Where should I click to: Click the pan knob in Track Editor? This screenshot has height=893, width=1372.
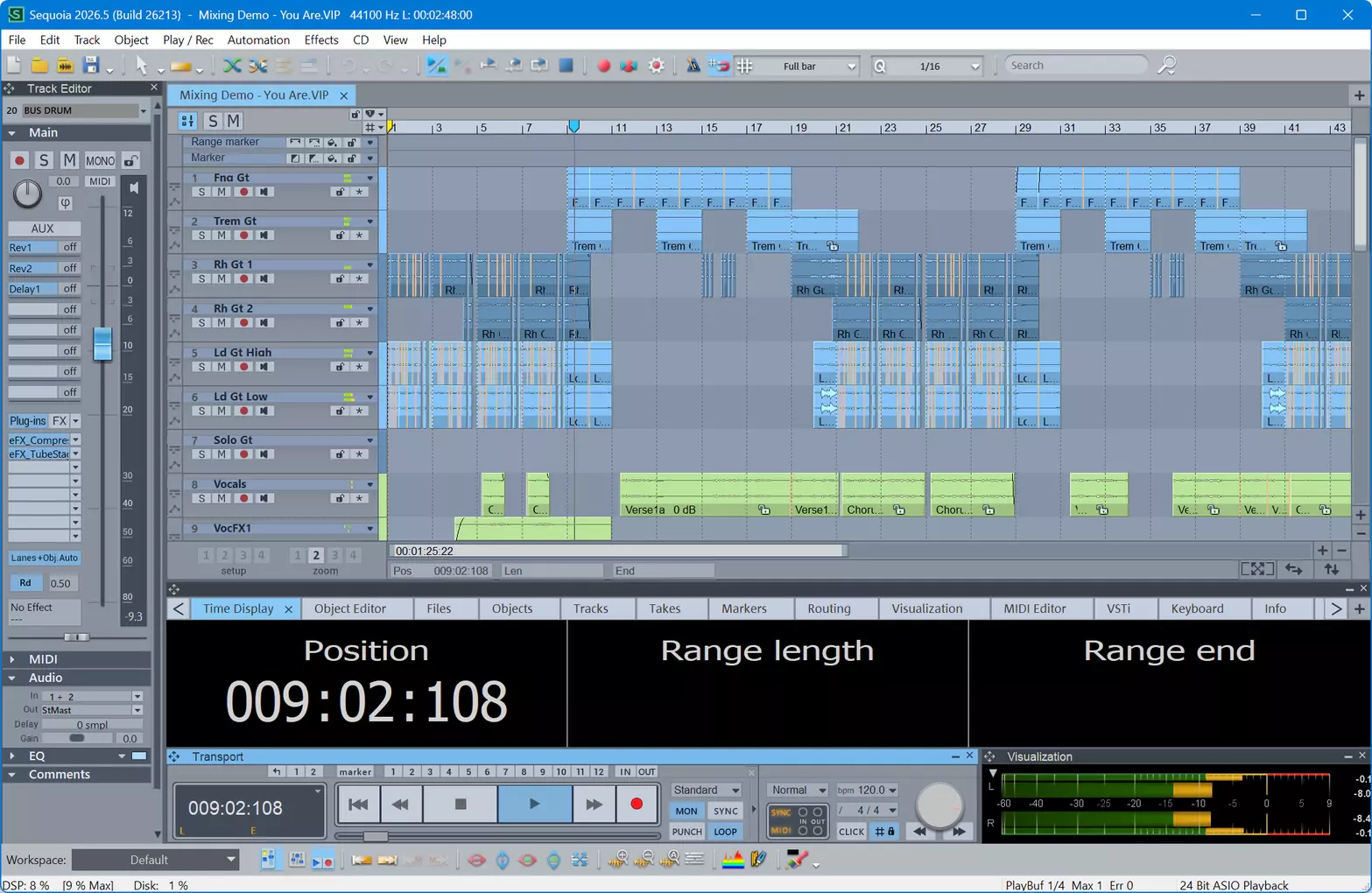point(27,193)
